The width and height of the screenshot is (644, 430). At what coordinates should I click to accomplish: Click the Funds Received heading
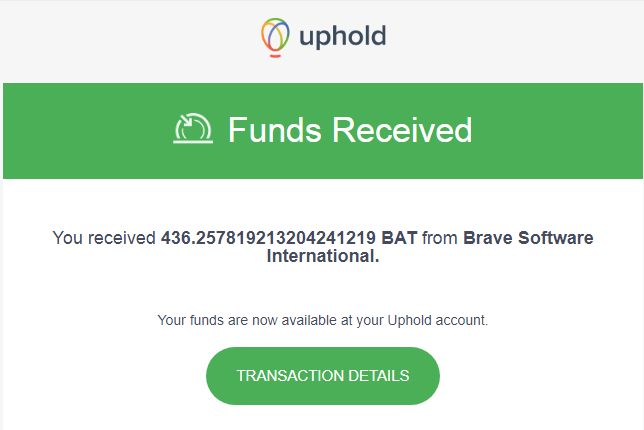[x=349, y=131]
